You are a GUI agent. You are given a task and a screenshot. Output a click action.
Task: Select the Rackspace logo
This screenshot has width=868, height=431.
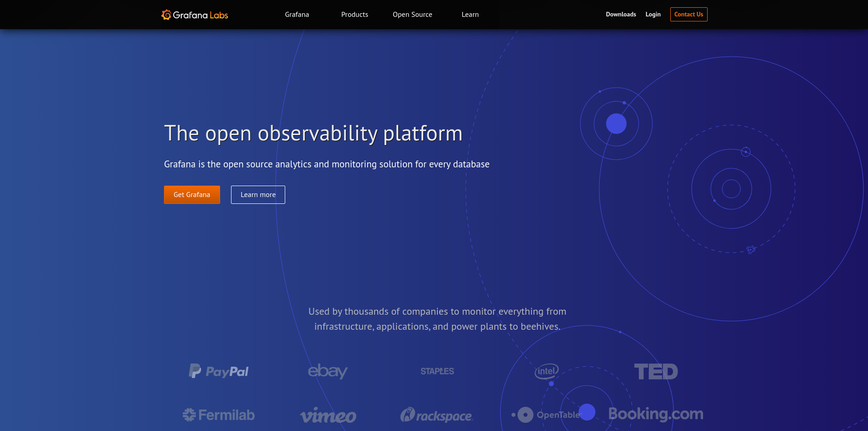436,415
